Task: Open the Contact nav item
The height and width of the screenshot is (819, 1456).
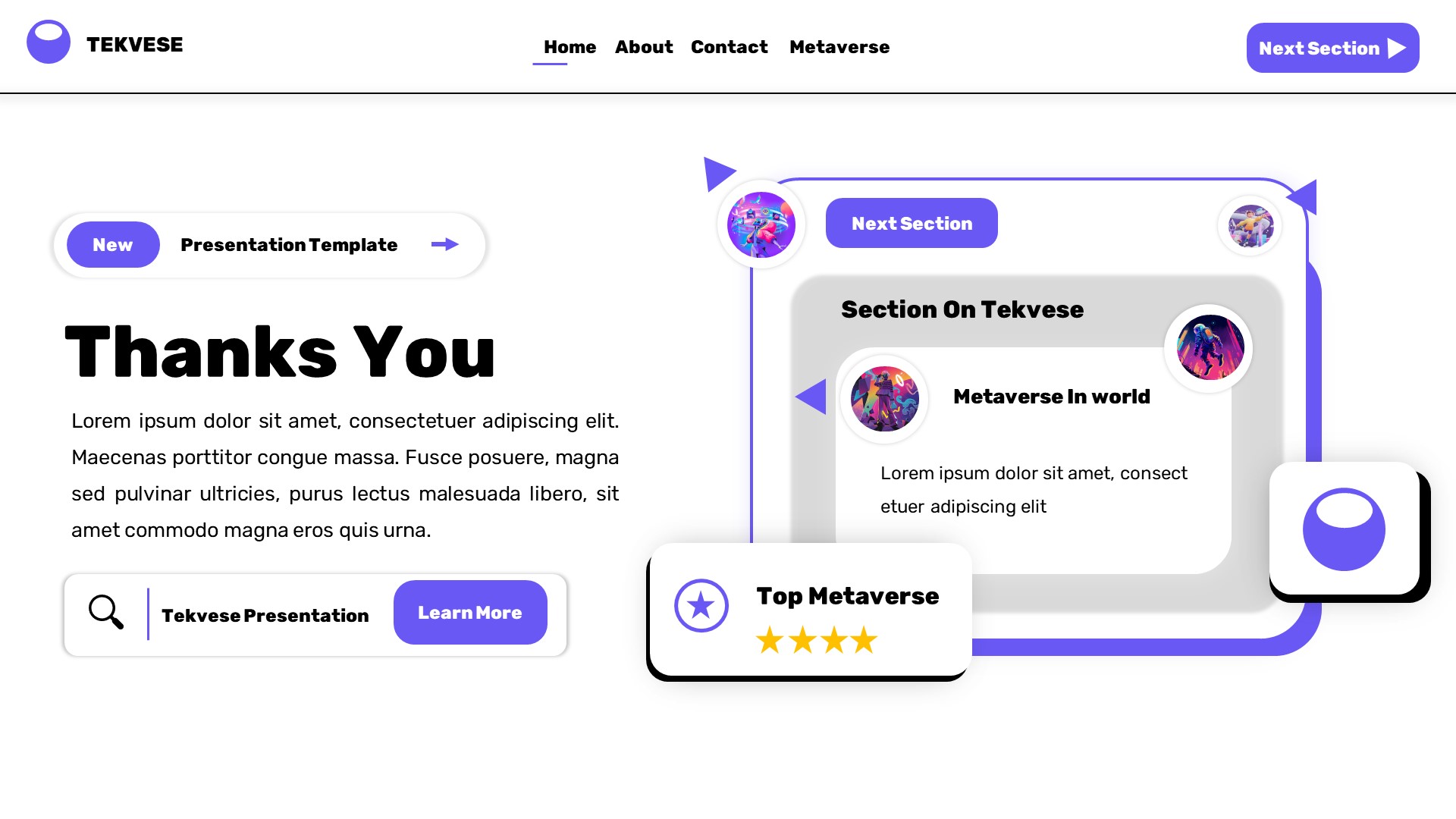Action: (x=729, y=47)
